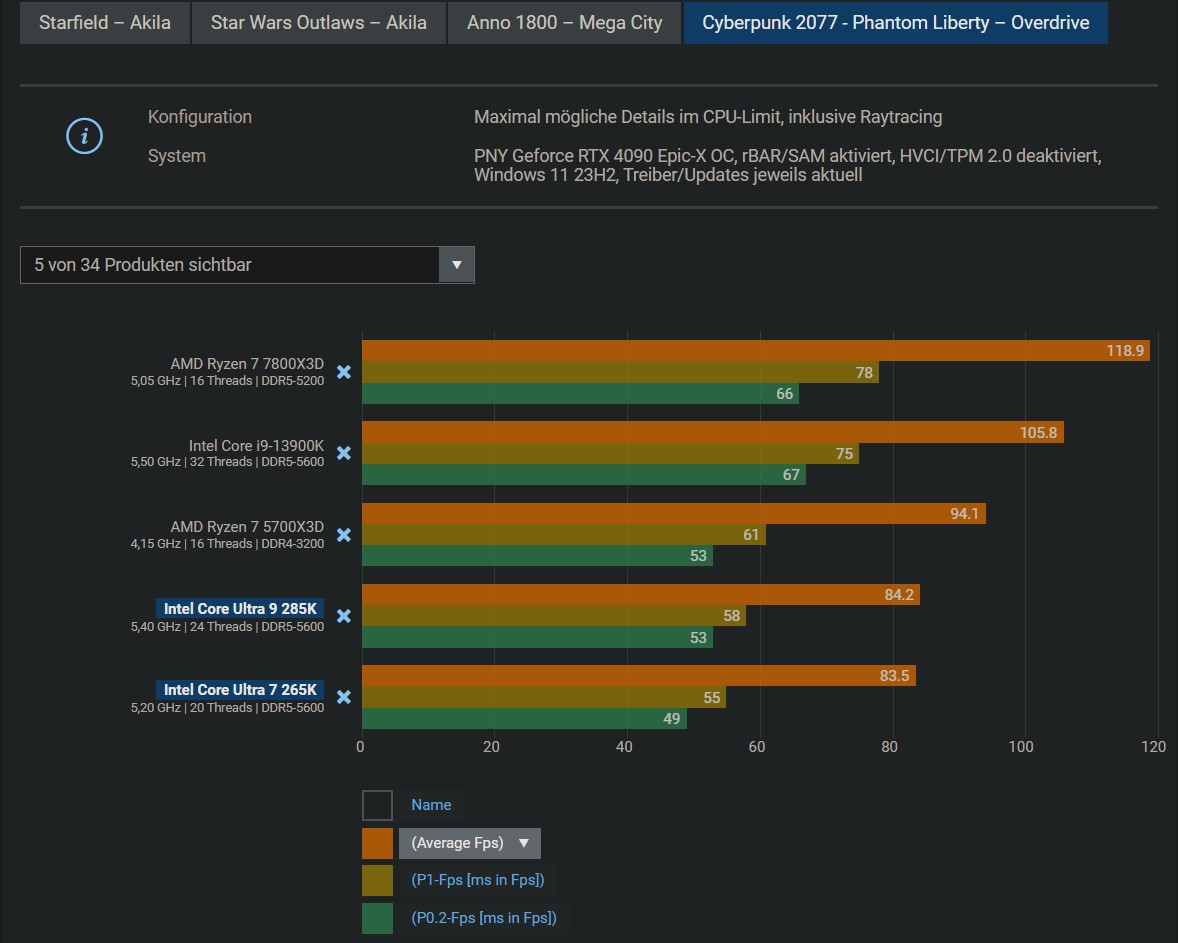The height and width of the screenshot is (943, 1178).
Task: Open the (Average Fps) sort dropdown
Action: pyautogui.click(x=470, y=843)
